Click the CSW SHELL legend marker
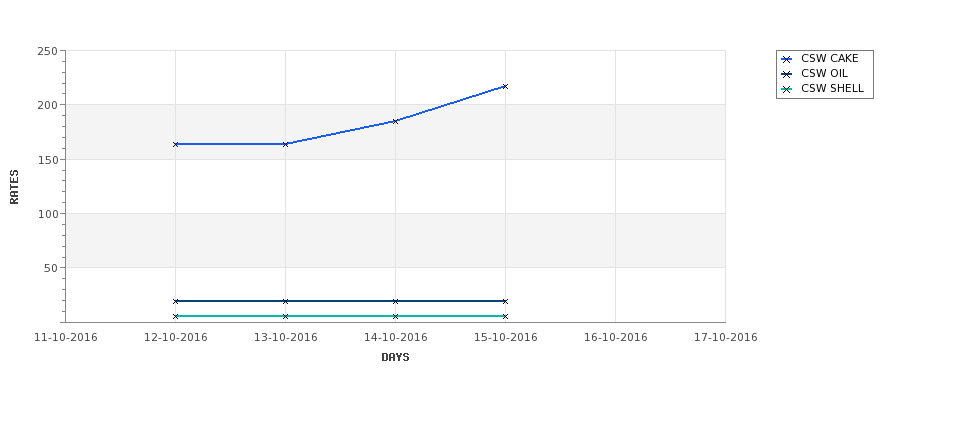The height and width of the screenshot is (429, 975). 787,89
